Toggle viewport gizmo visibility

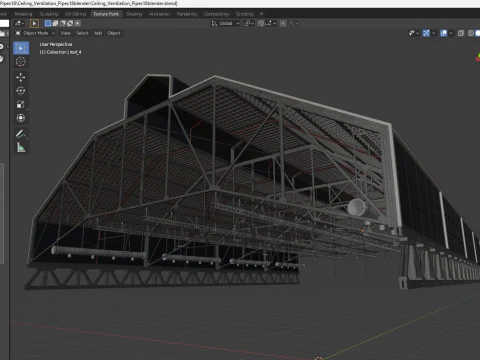[426, 33]
